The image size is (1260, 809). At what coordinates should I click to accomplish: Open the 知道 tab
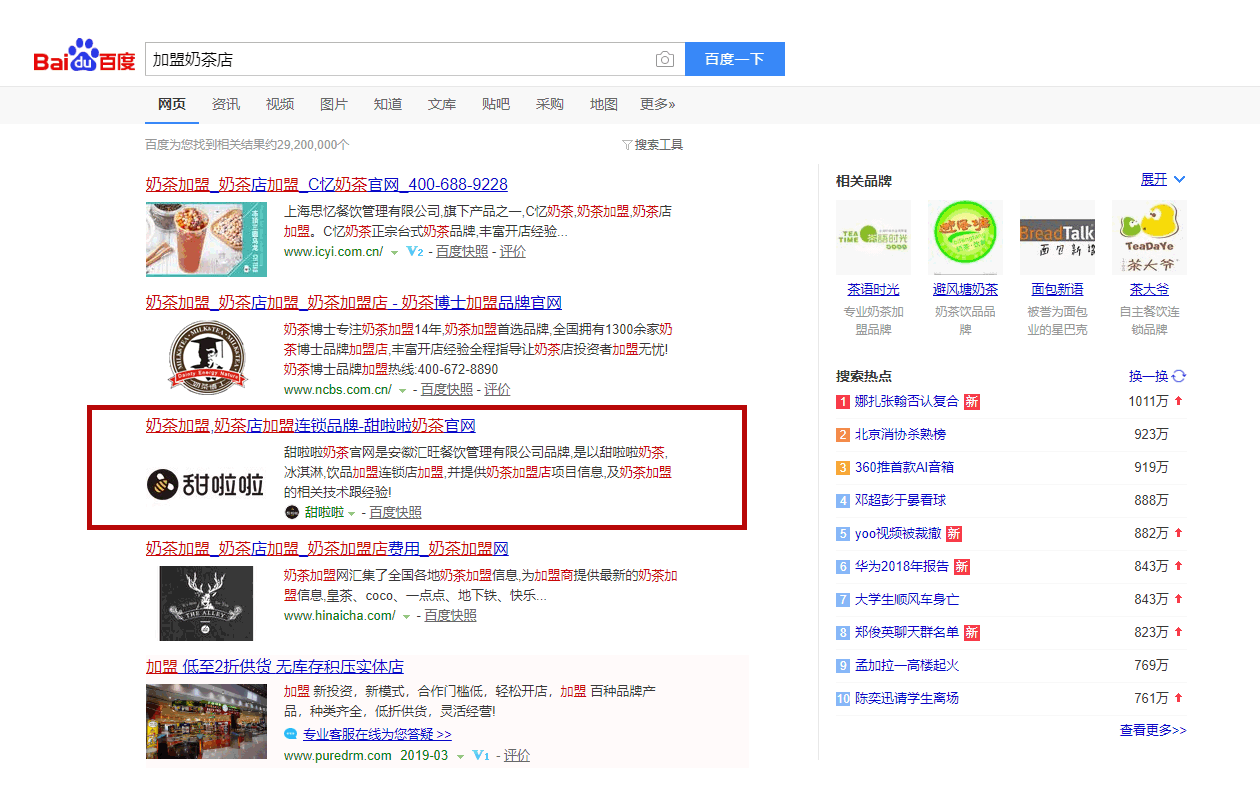388,104
